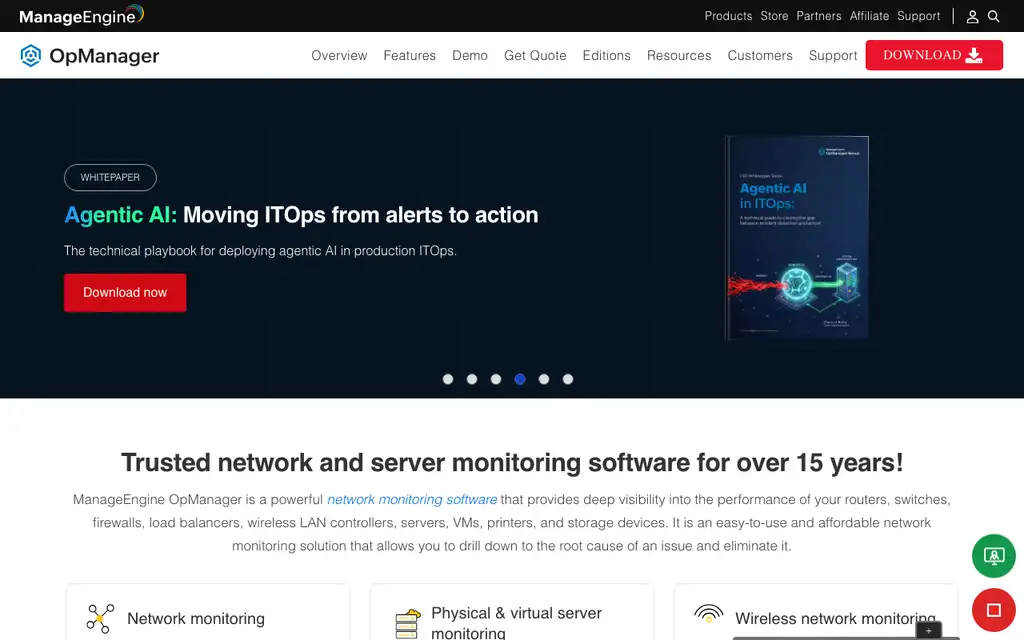Open the Editions page
The image size is (1024, 640).
click(606, 56)
